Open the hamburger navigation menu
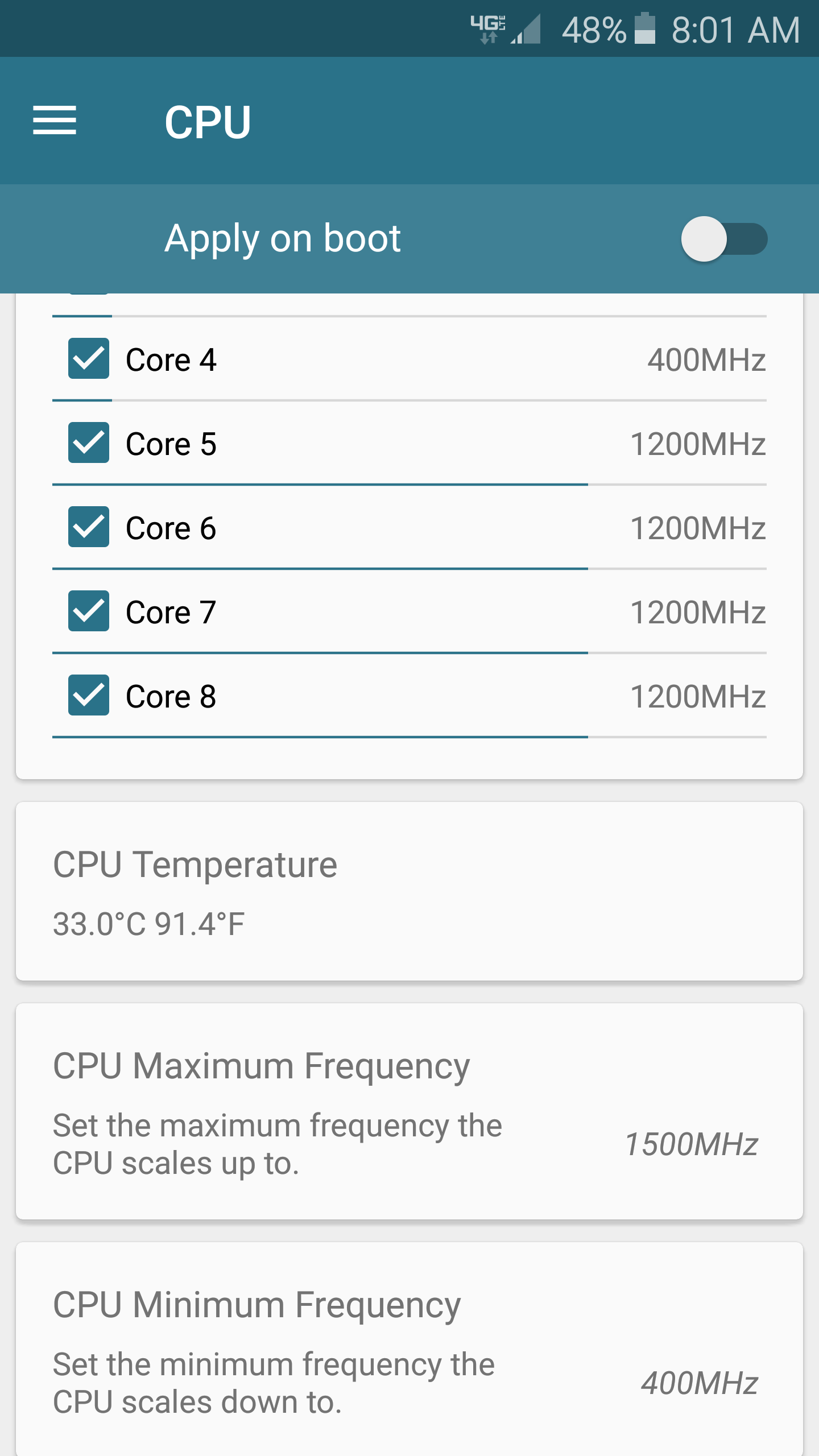The width and height of the screenshot is (819, 1456). tap(55, 121)
